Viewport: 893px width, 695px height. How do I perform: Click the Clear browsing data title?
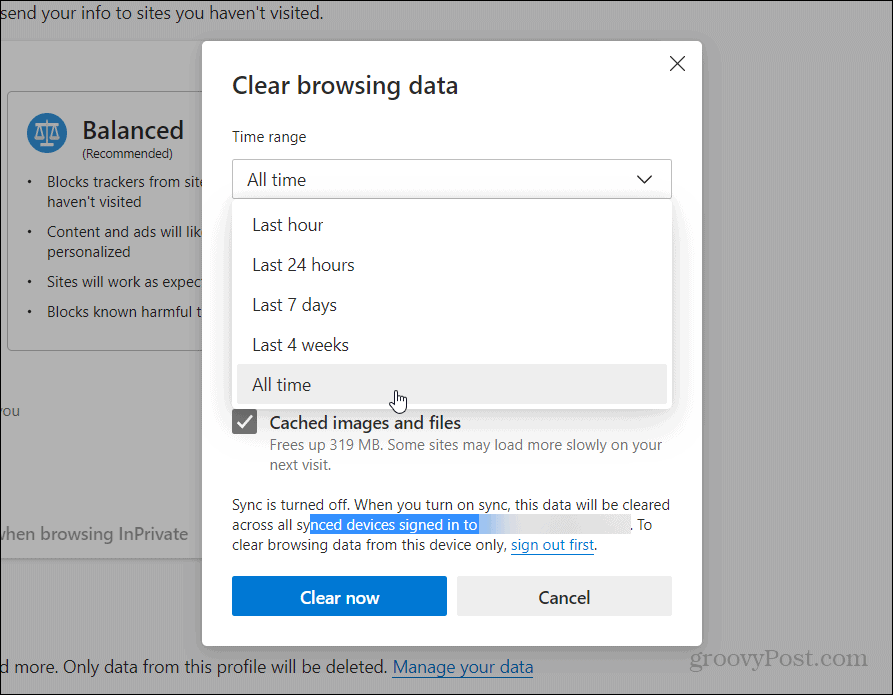345,86
